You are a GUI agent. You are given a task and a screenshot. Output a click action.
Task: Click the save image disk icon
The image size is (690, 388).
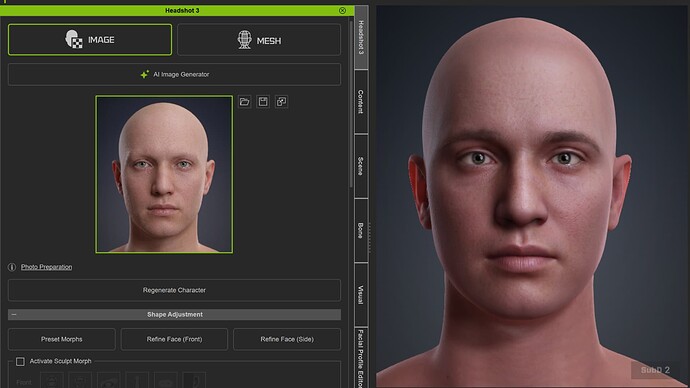click(263, 102)
